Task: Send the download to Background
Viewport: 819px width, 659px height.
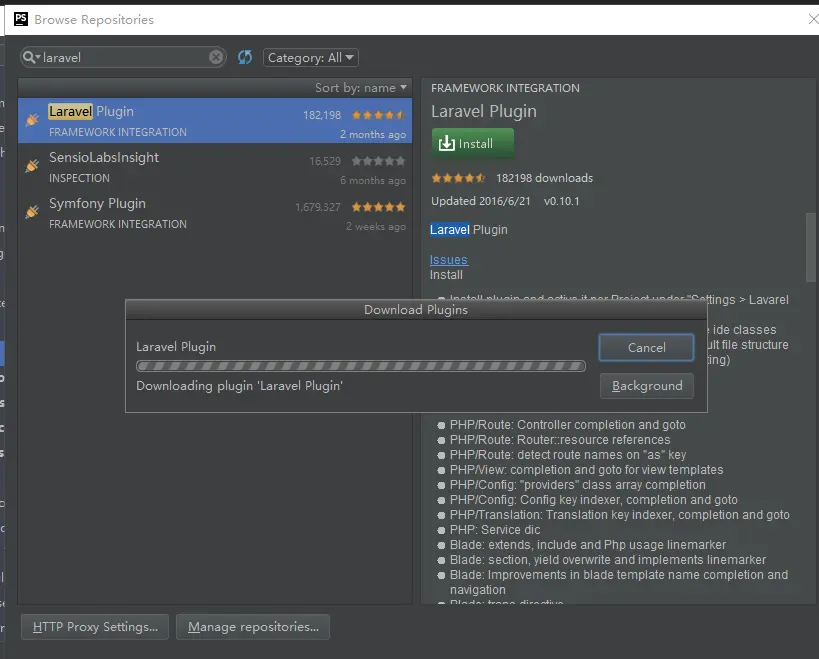Action: [x=647, y=386]
